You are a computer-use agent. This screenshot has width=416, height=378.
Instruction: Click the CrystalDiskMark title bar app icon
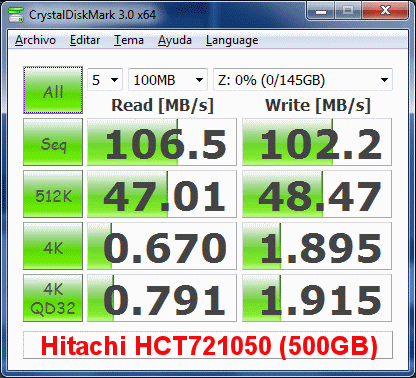pyautogui.click(x=16, y=14)
